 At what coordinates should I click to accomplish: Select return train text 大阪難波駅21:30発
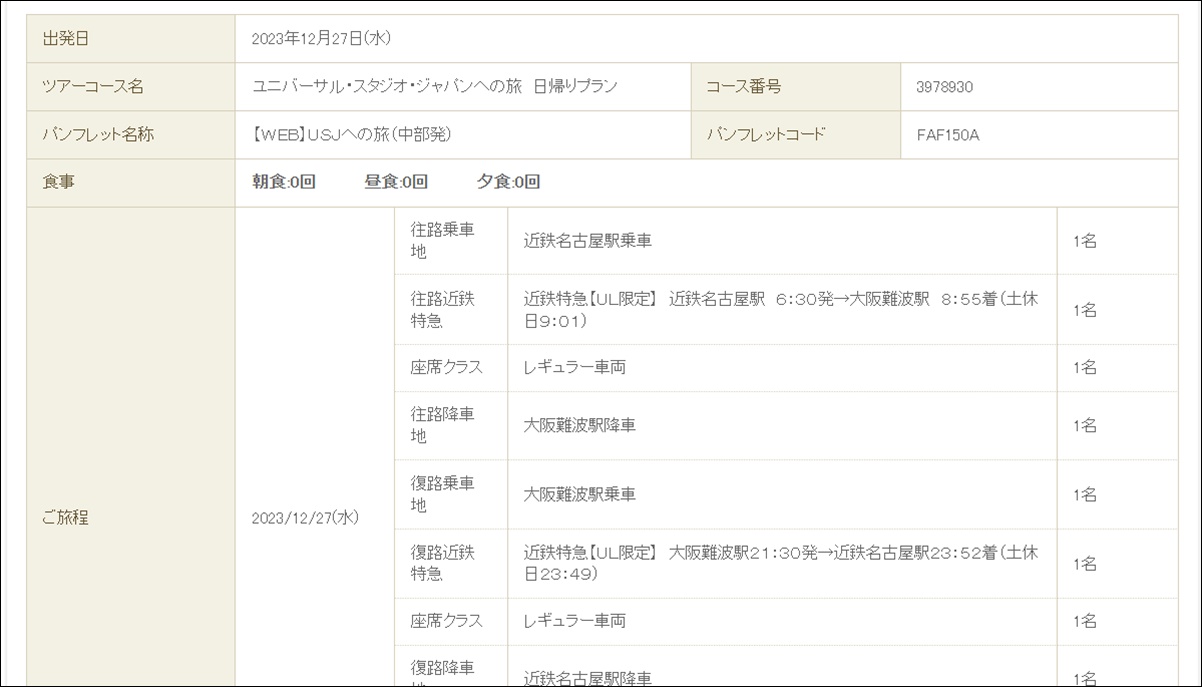click(x=745, y=552)
